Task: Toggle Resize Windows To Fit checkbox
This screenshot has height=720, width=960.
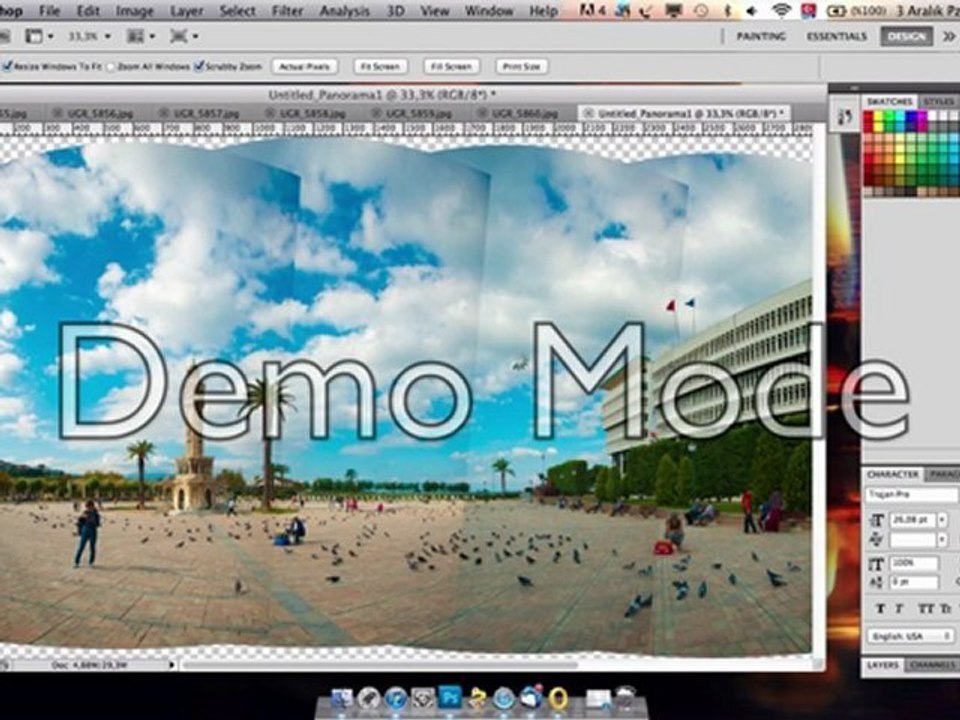Action: (x=7, y=66)
